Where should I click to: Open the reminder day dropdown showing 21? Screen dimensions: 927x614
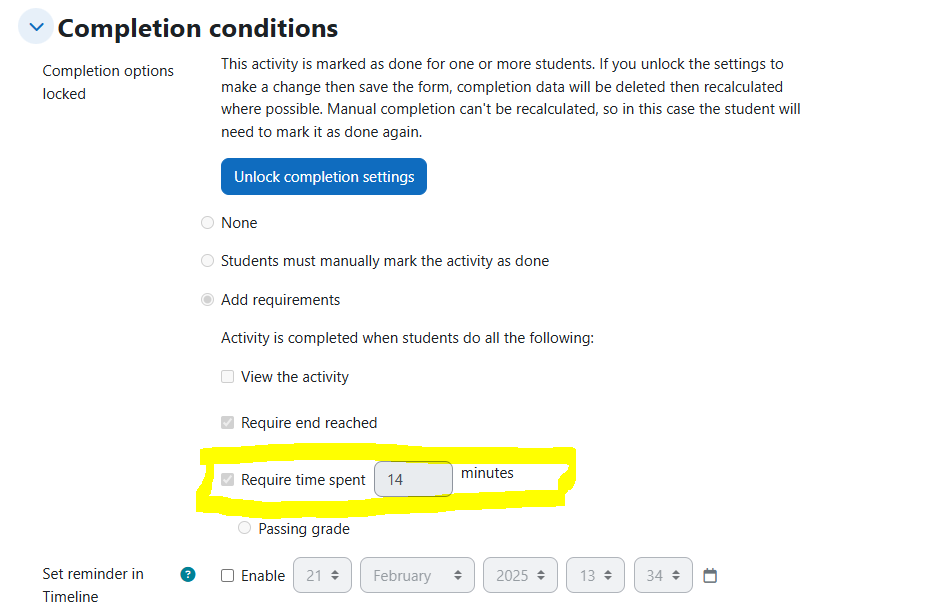322,575
